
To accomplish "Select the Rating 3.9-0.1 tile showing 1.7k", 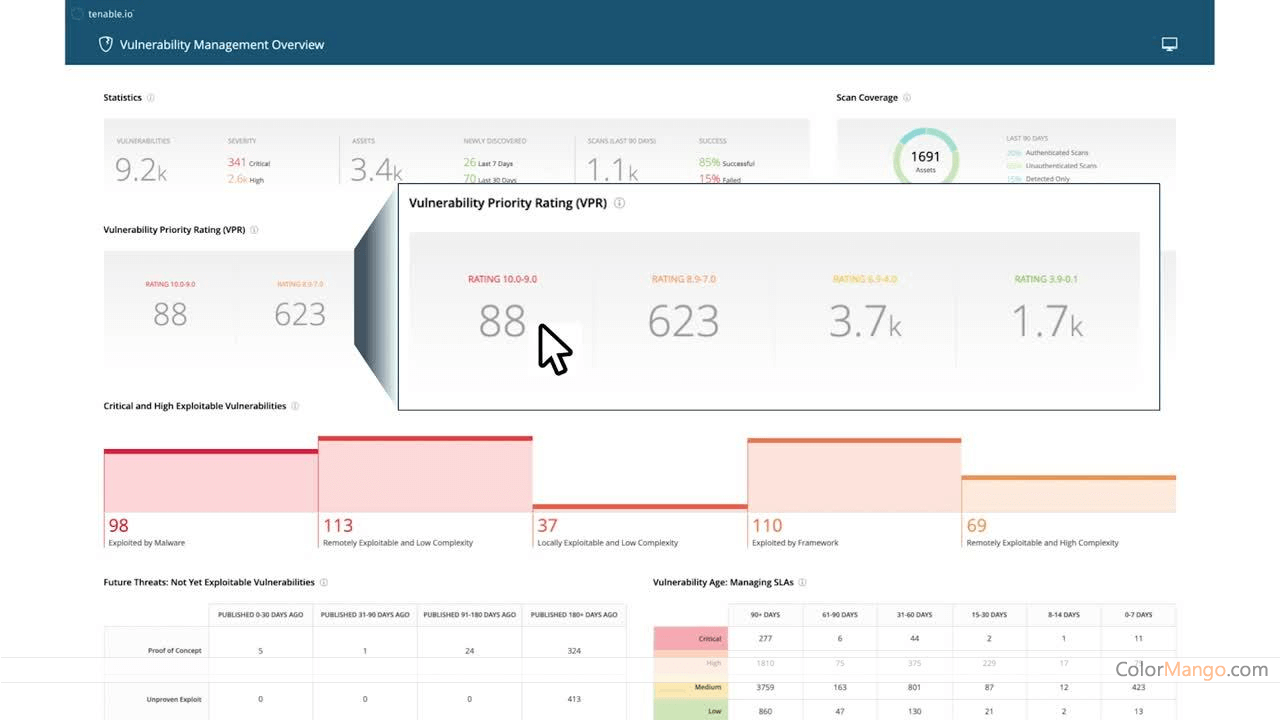I will (1048, 308).
